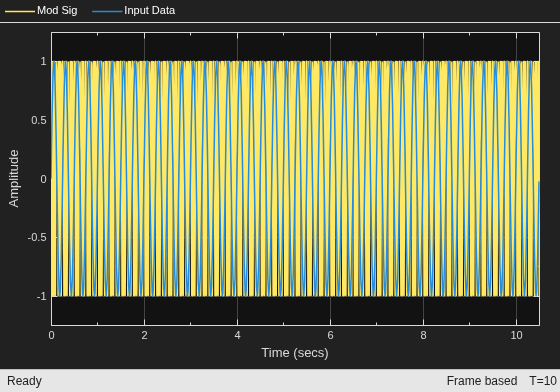This screenshot has width=560, height=392.
Task: Click the time axis tick label 4
Action: [x=238, y=335]
